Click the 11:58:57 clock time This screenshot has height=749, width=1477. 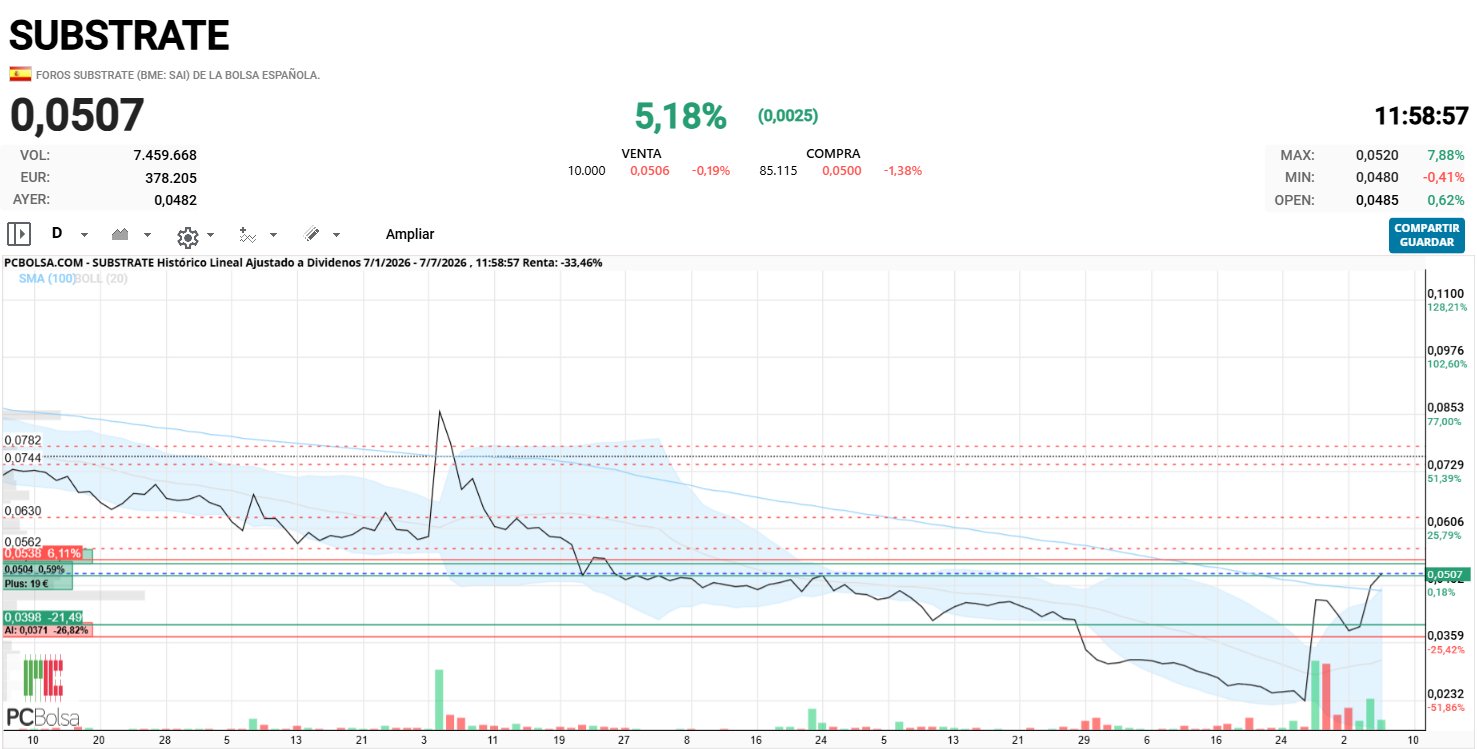click(x=1421, y=116)
